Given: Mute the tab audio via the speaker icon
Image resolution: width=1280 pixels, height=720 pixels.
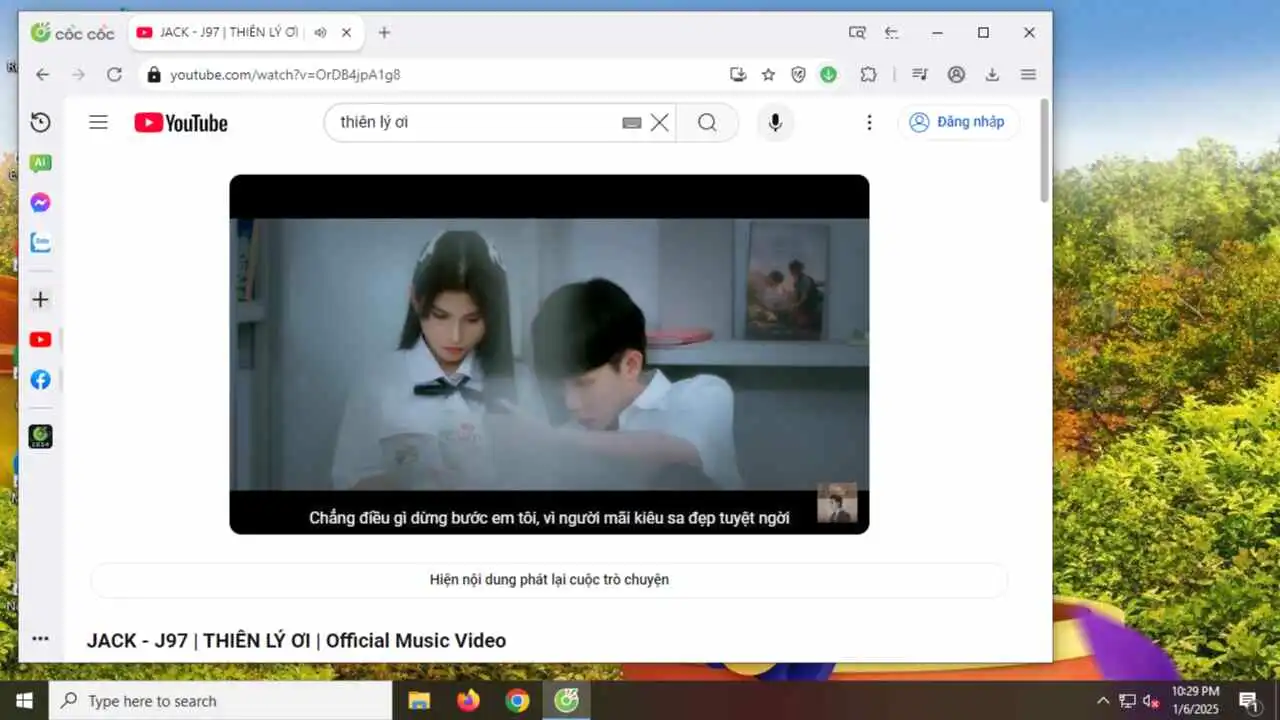Looking at the screenshot, I should pyautogui.click(x=320, y=32).
